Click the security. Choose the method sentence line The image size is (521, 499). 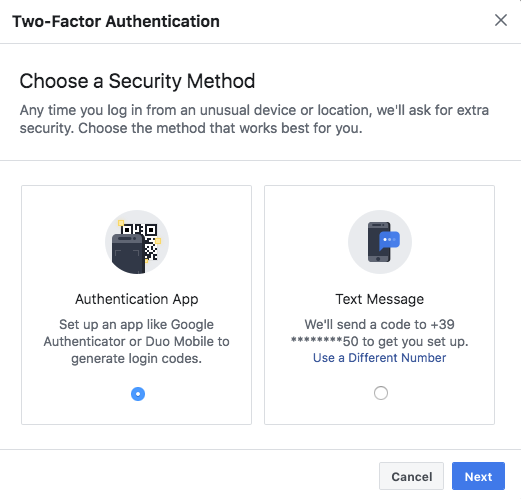(191, 128)
